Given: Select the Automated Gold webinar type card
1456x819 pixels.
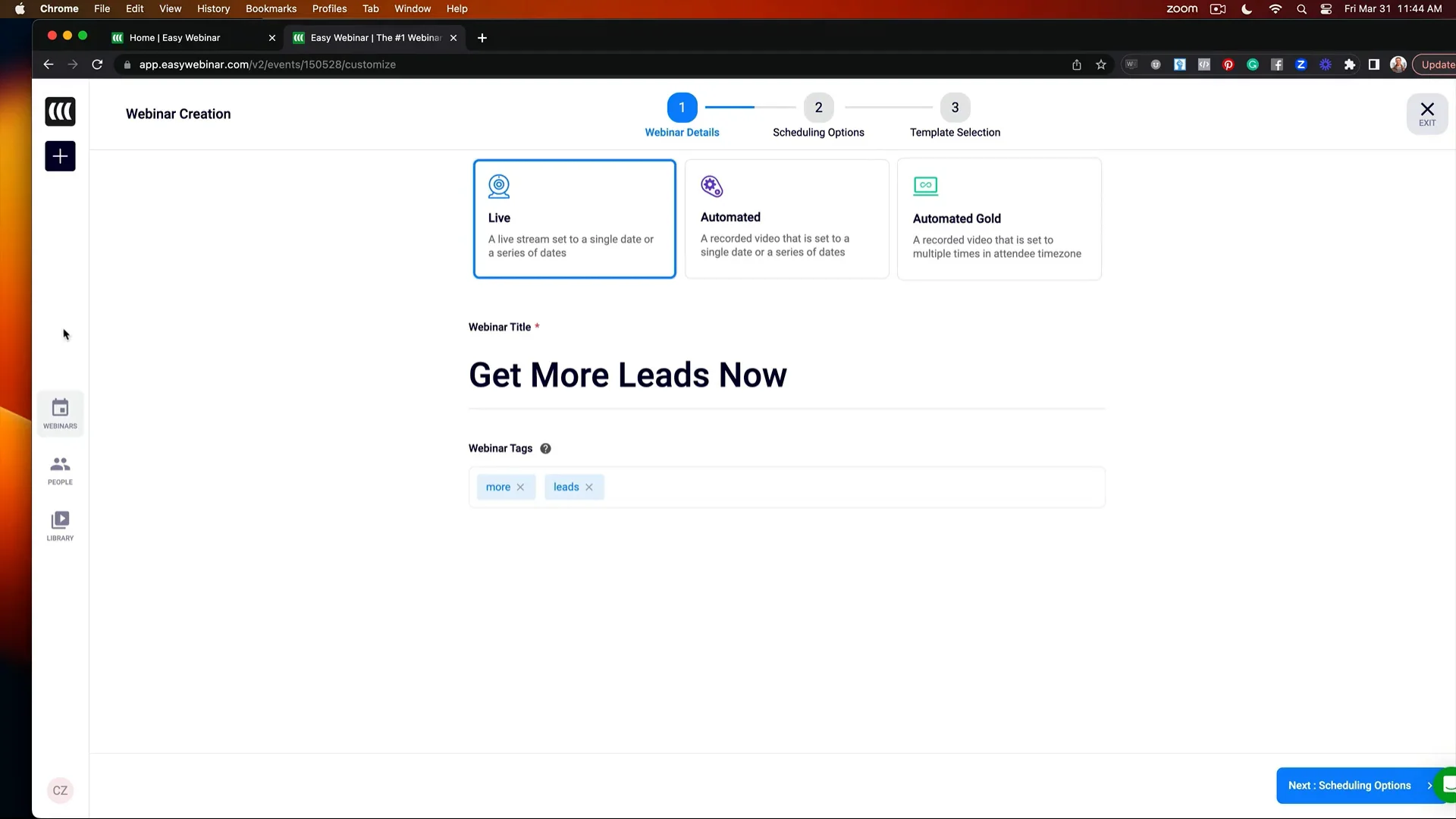Looking at the screenshot, I should 999,218.
